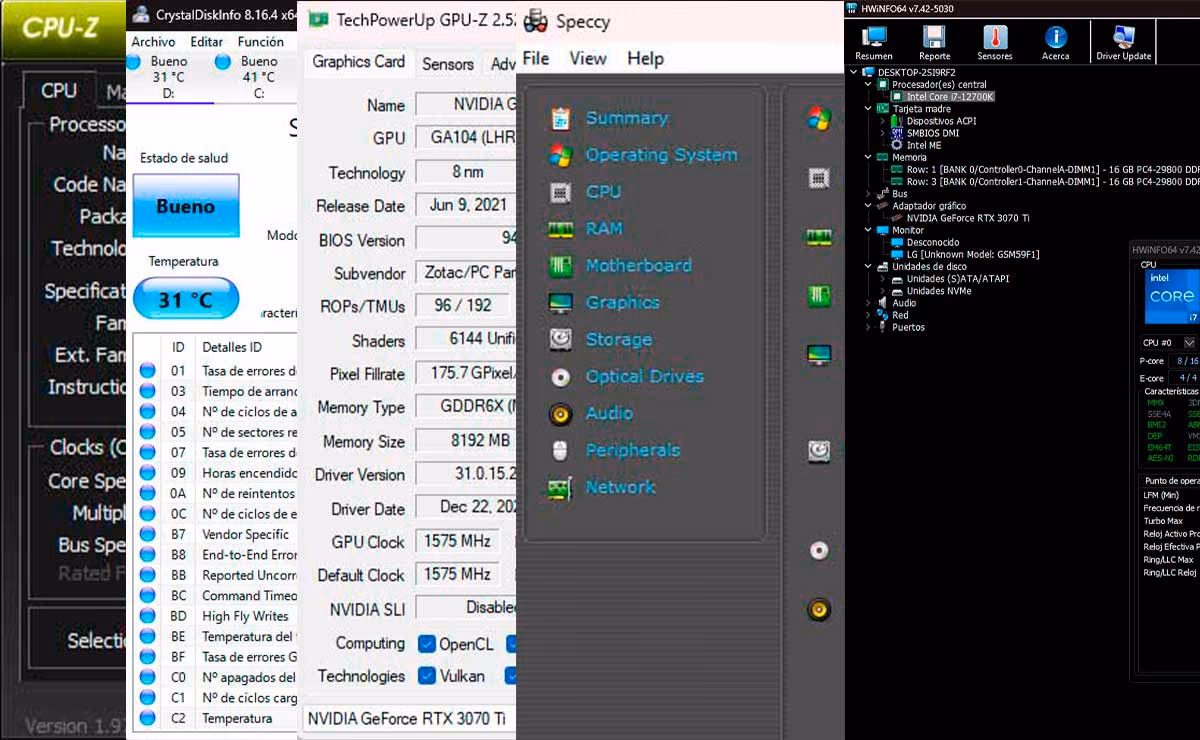Select CPU tab in CPU-Z
The image size is (1200, 740).
pos(59,91)
